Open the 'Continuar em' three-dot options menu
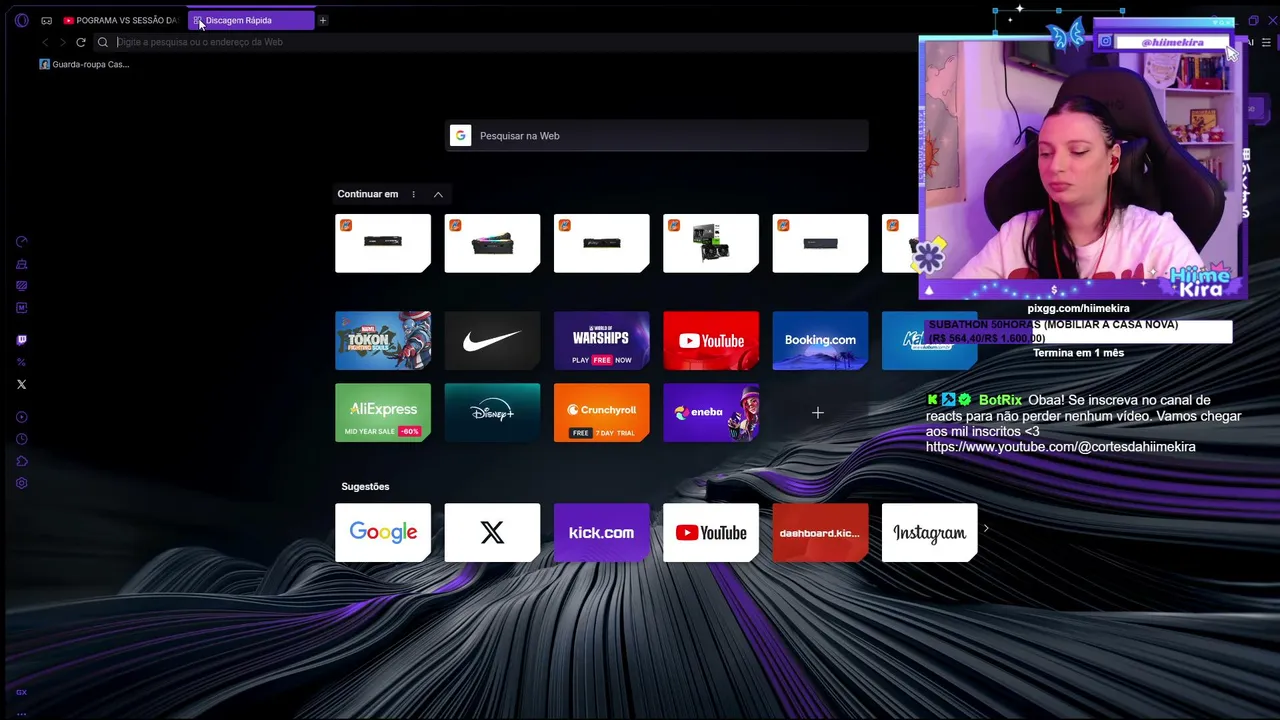The width and height of the screenshot is (1280, 720). 413,194
